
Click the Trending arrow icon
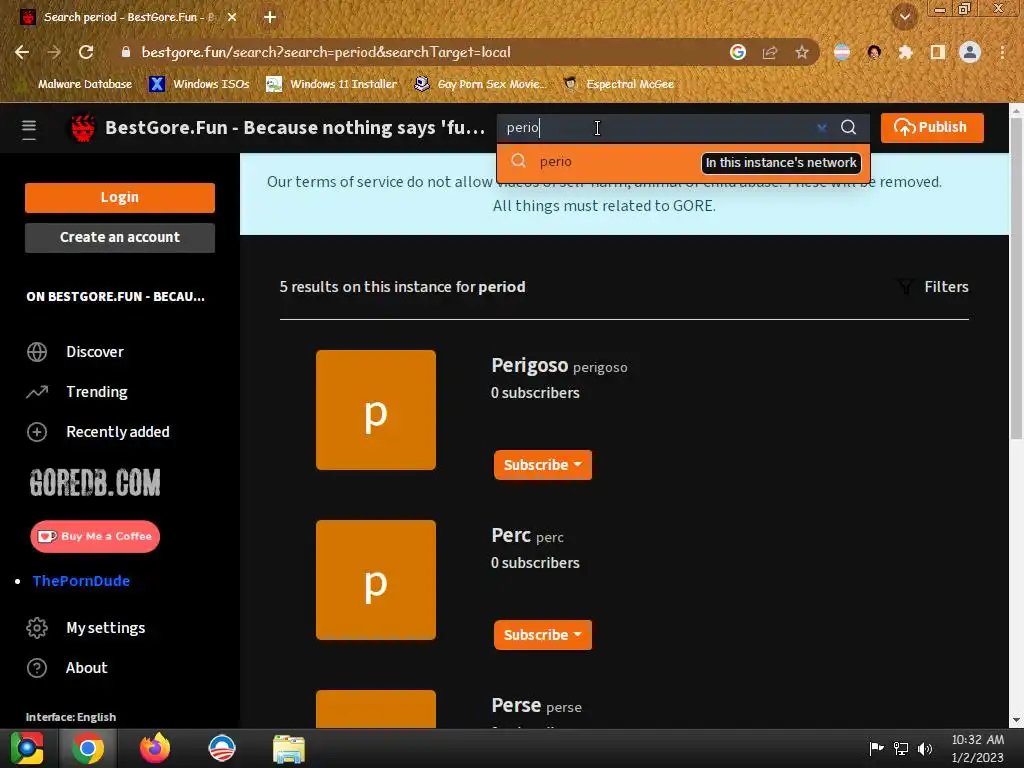pos(37,391)
